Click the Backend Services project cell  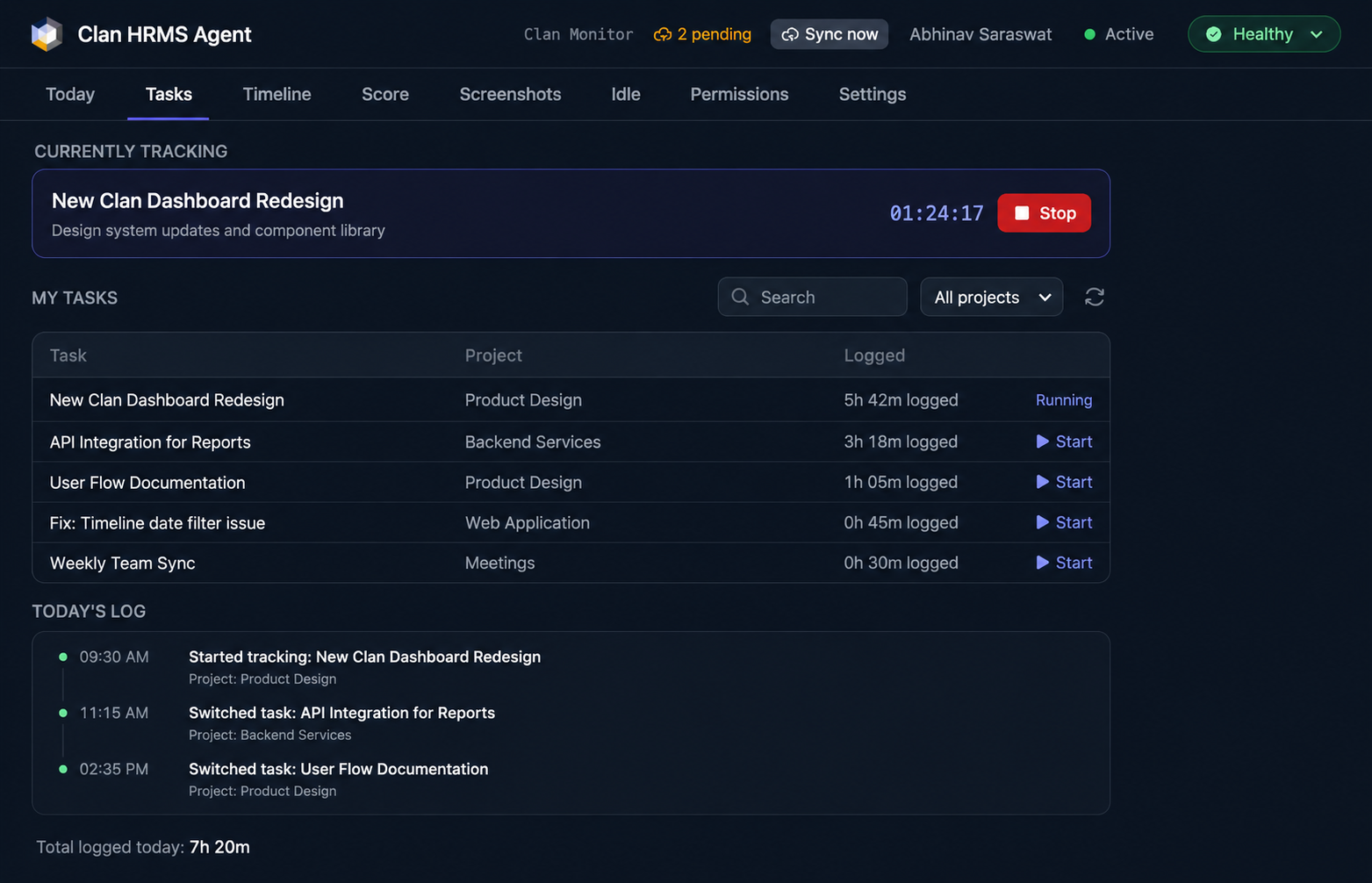coord(533,441)
